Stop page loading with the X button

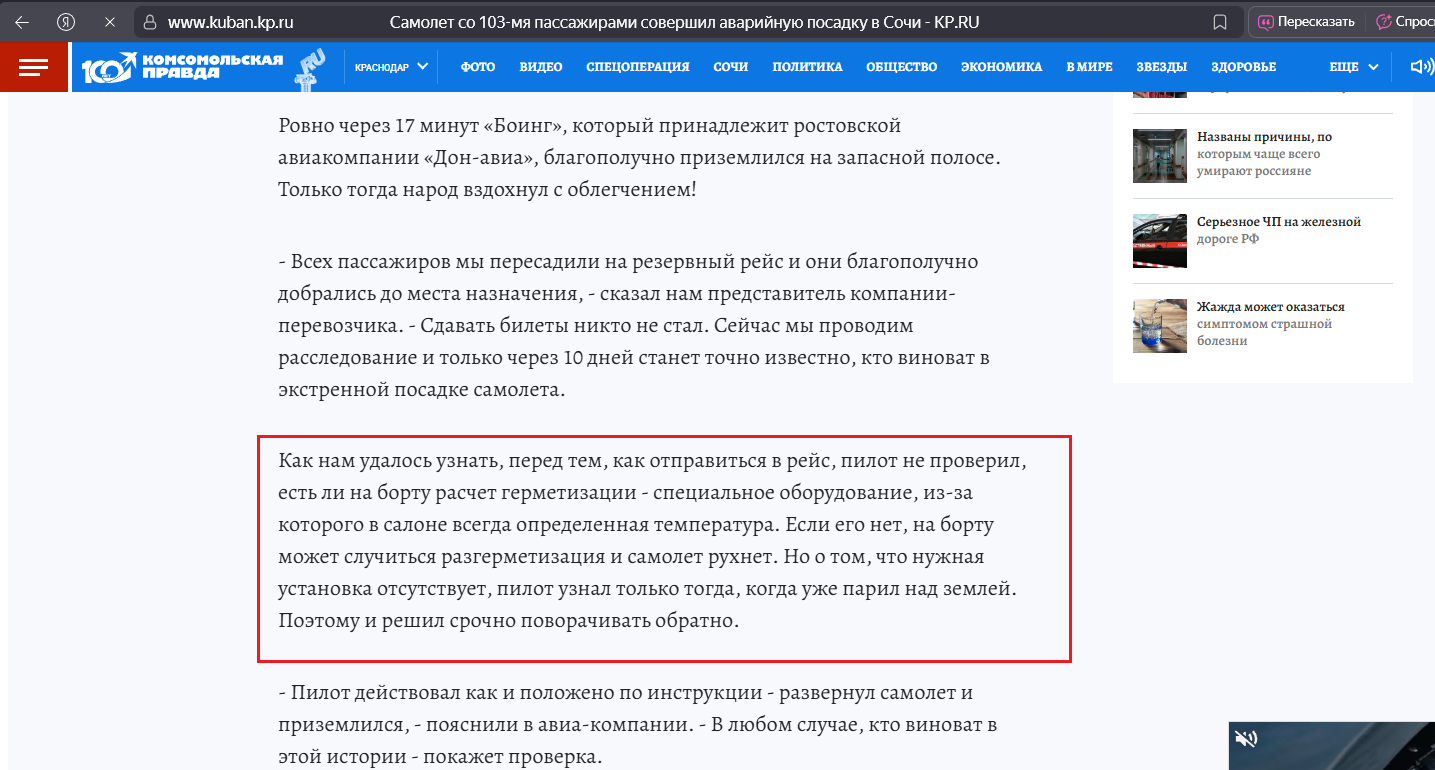coord(110,22)
